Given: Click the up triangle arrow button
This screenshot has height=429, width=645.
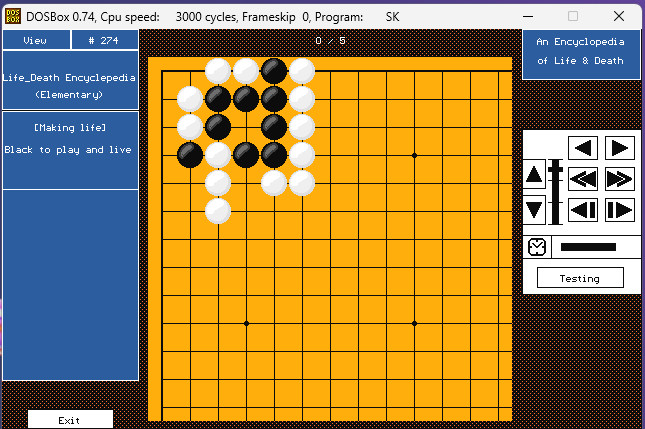Looking at the screenshot, I should point(534,174).
